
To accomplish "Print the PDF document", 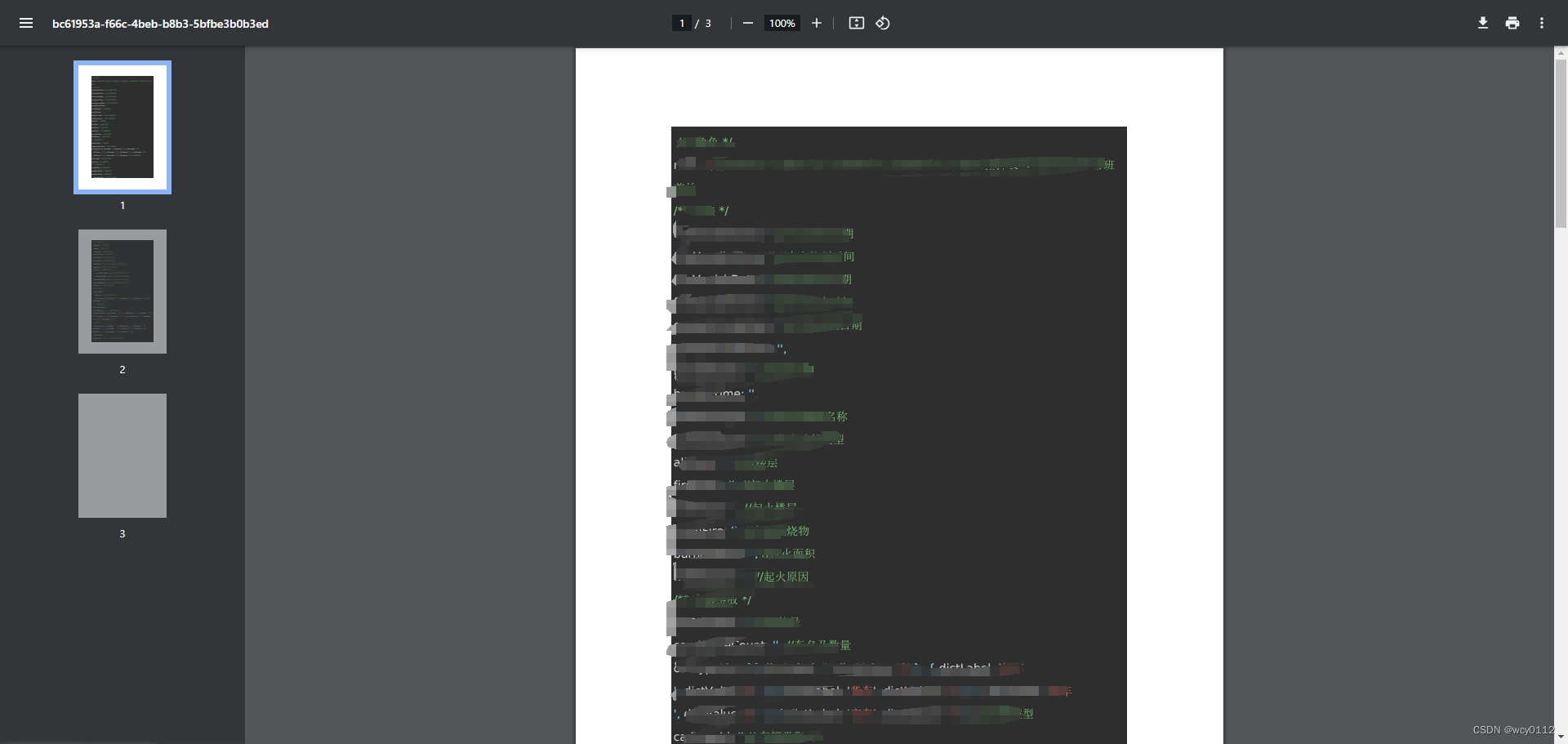I will point(1512,23).
